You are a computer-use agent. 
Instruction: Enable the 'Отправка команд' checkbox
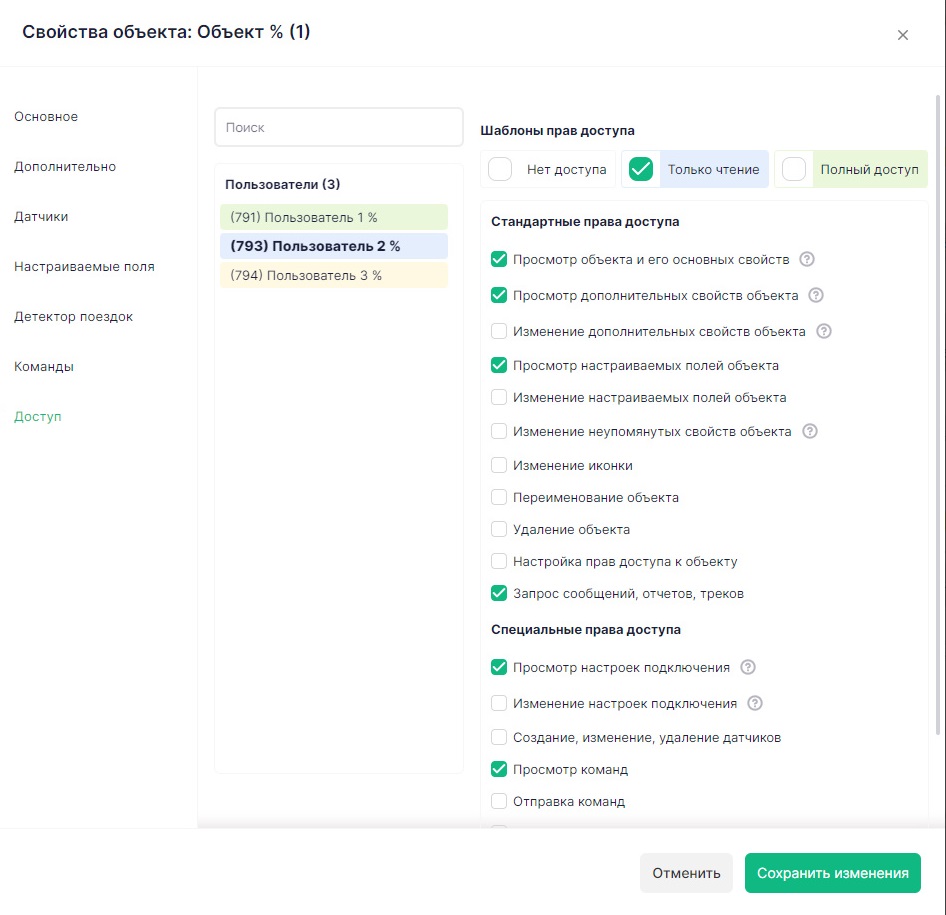point(499,801)
